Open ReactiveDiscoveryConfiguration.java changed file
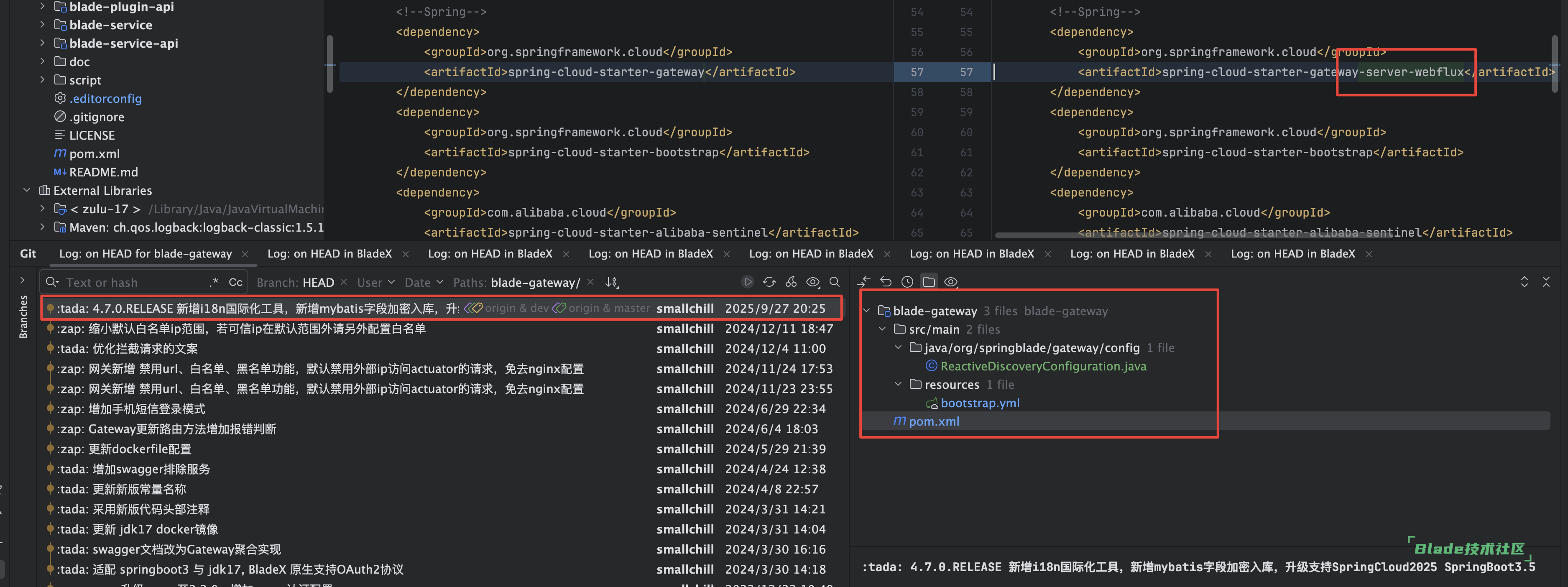Image resolution: width=1568 pixels, height=587 pixels. [1043, 367]
